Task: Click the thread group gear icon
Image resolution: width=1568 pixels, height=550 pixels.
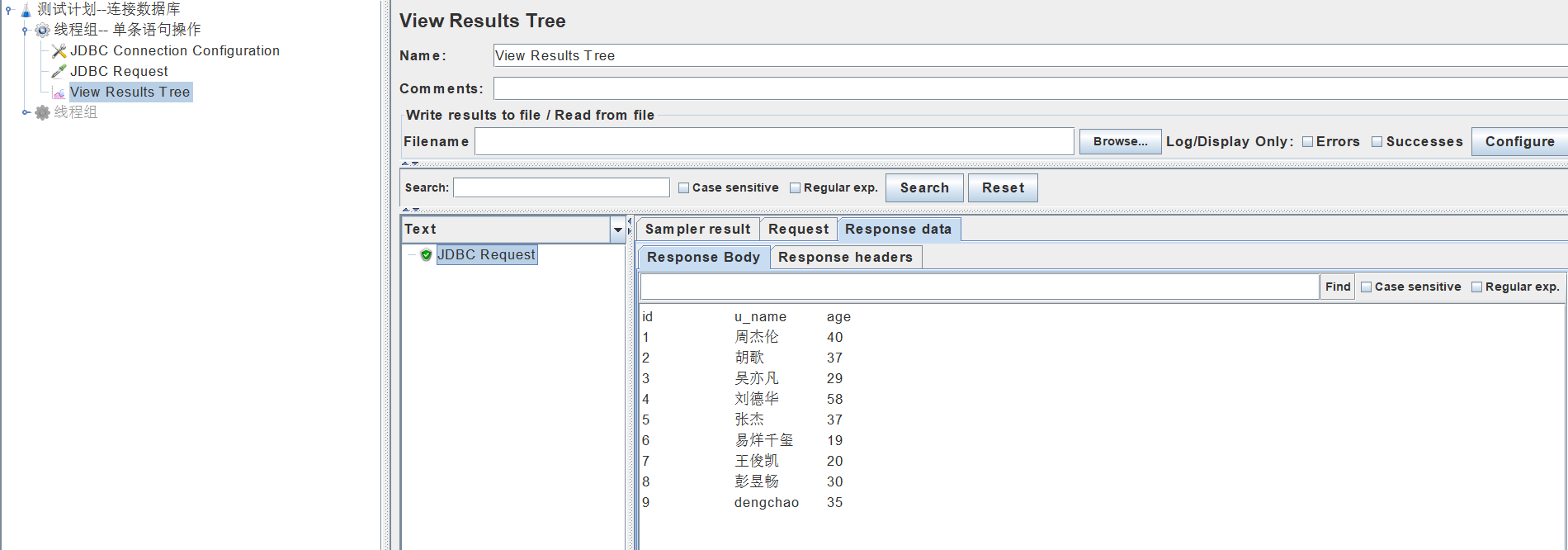Action: (42, 31)
